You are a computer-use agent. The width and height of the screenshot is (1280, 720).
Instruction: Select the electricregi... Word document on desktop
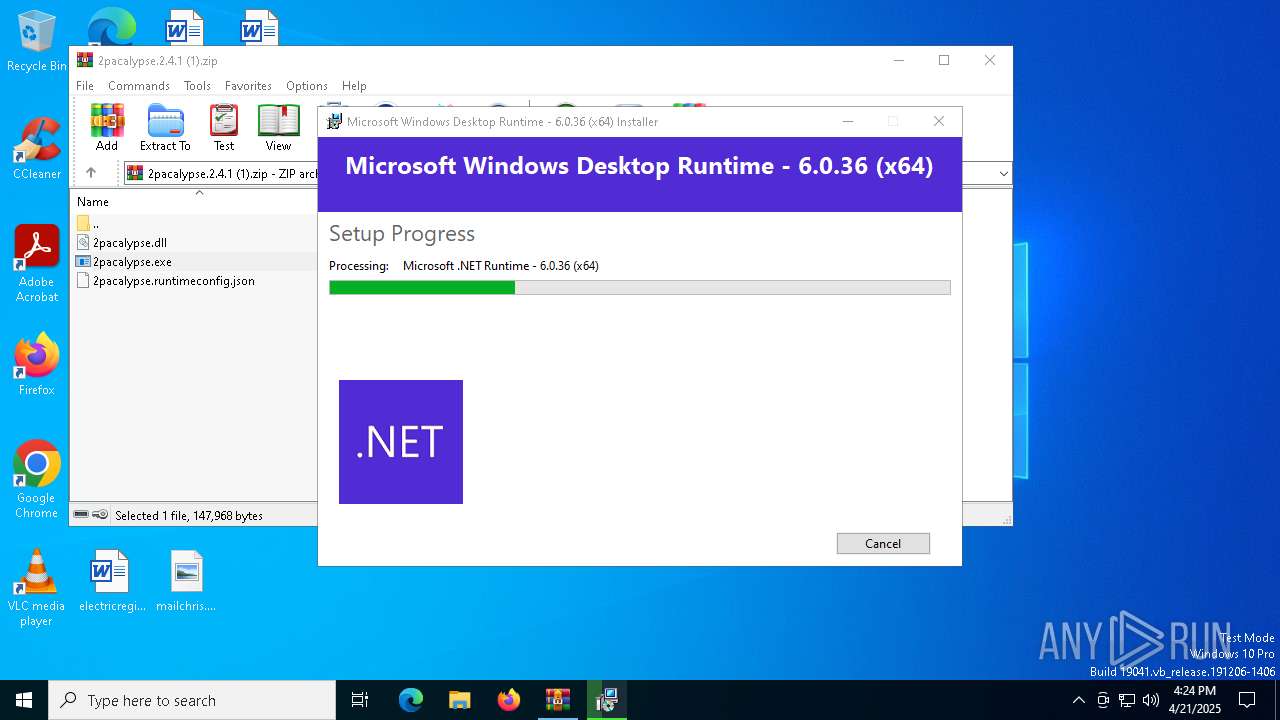point(111,580)
